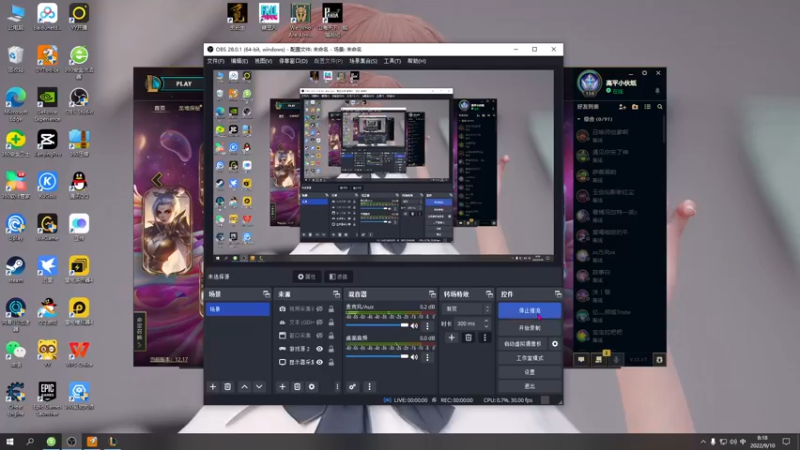The height and width of the screenshot is (450, 800).
Task: Open the View (V) menu in OBS
Action: click(x=263, y=61)
